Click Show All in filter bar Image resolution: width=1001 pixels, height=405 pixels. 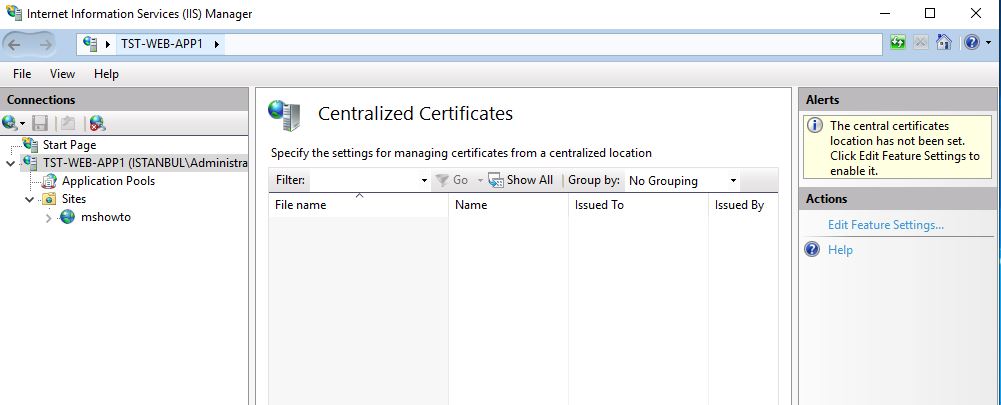tap(520, 180)
